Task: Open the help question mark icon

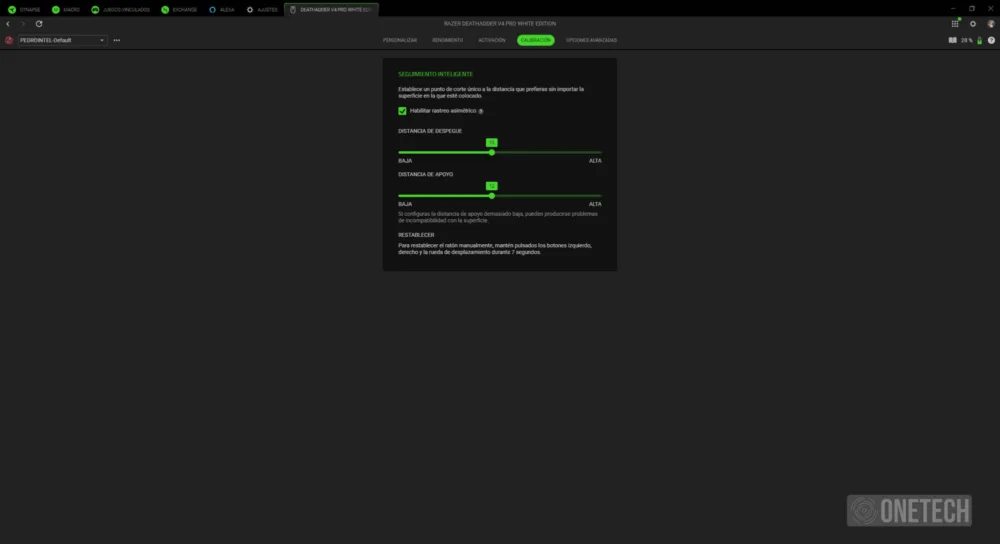Action: (x=991, y=40)
